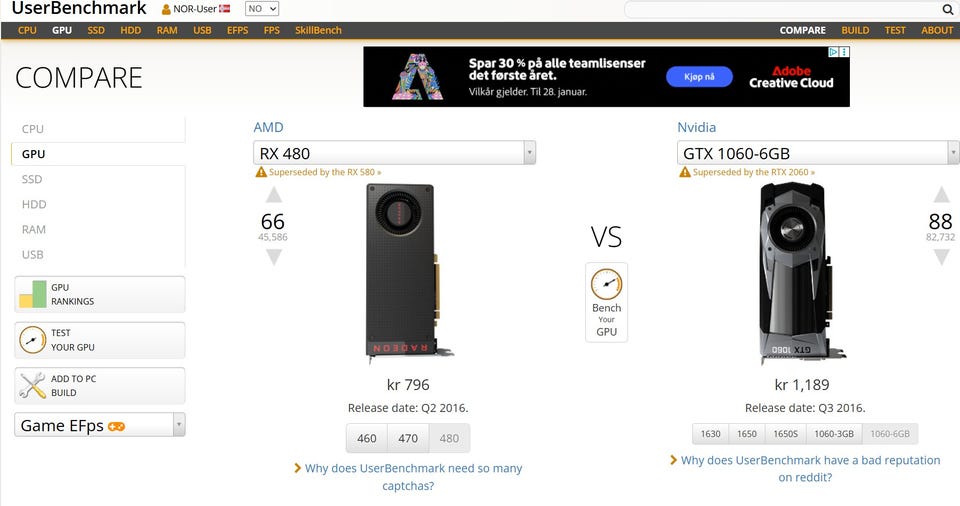Open GPU Rankings bar chart icon
The image size is (960, 506).
(32, 294)
